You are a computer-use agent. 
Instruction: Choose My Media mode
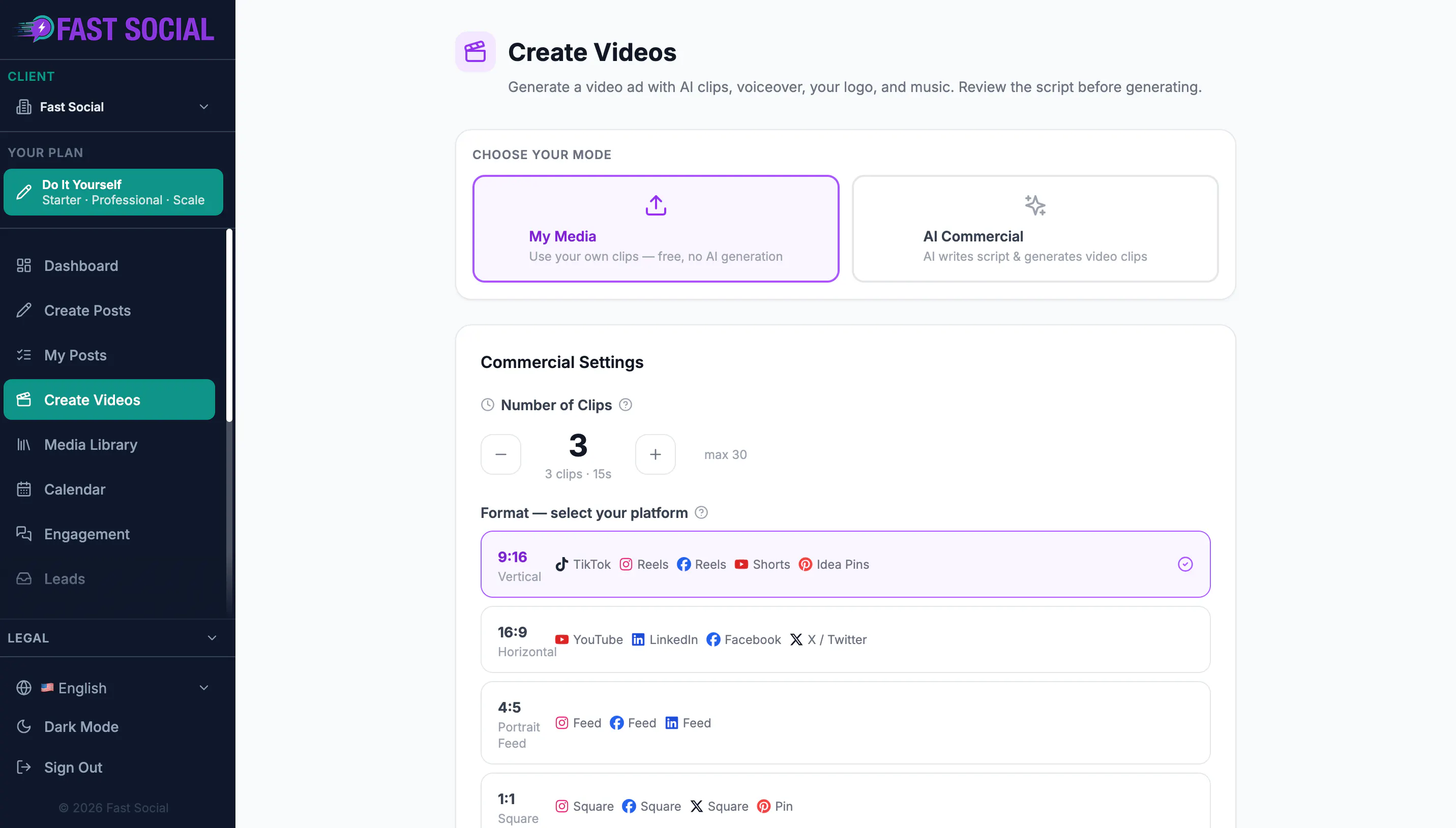coord(656,229)
